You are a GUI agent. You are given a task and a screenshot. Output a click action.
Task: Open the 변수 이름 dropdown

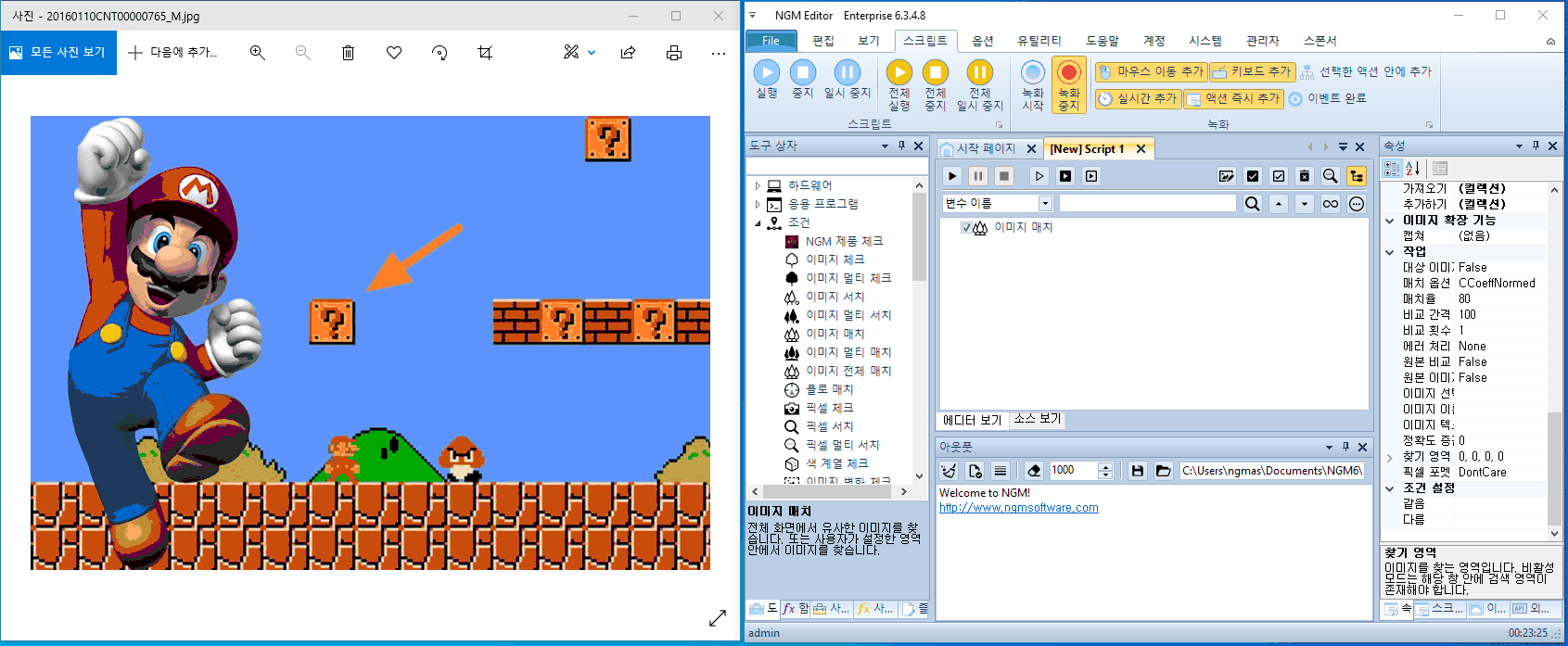click(1045, 204)
